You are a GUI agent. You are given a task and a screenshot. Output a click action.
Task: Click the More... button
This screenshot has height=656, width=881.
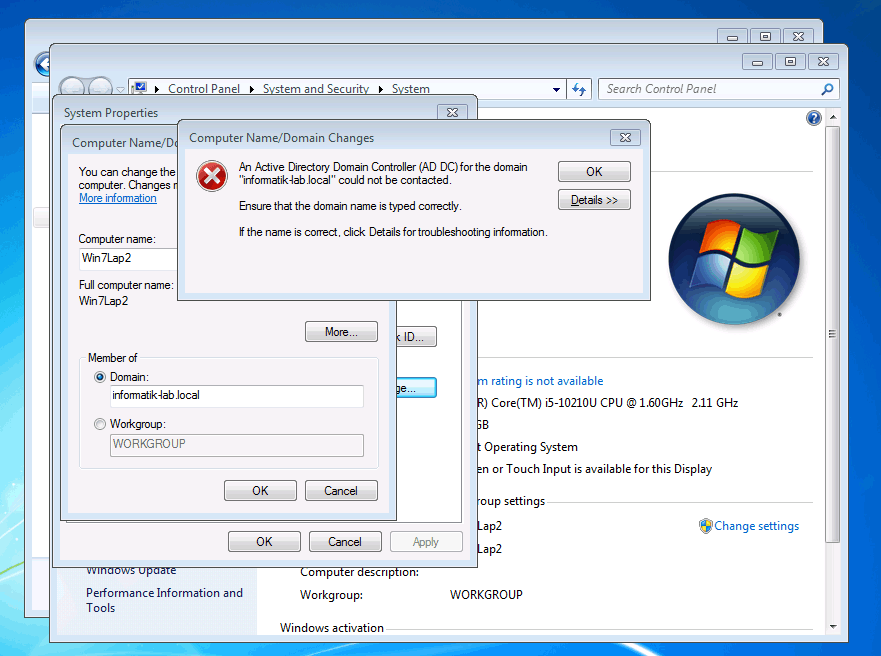pyautogui.click(x=341, y=332)
